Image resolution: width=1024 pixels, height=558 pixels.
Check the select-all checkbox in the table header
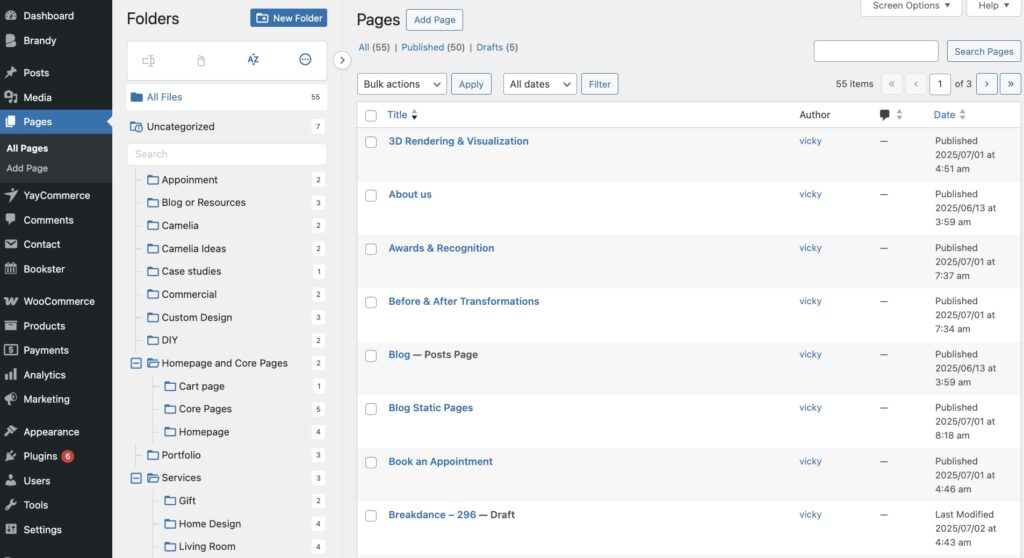371,116
